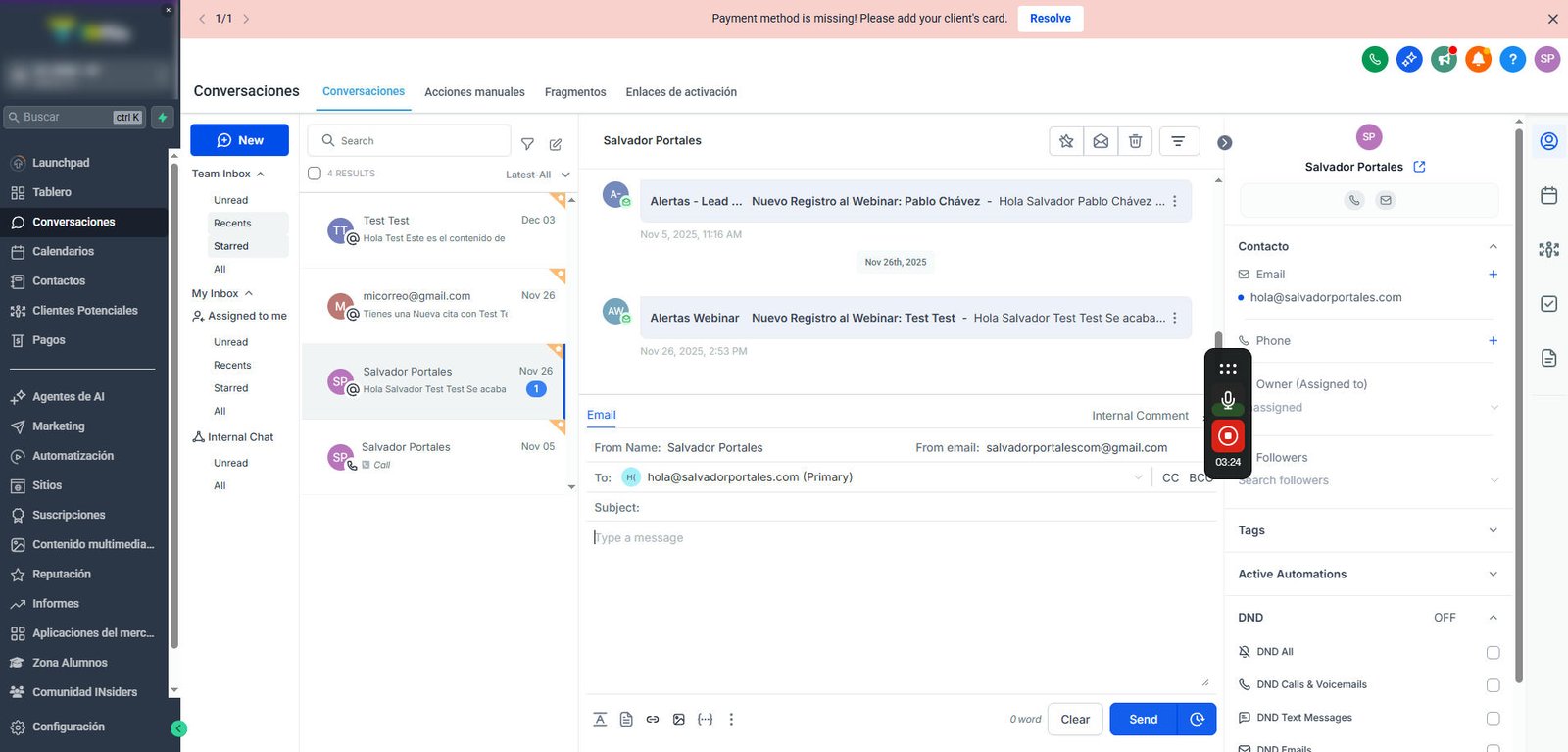This screenshot has height=752, width=1568.
Task: Open the Test Test conversation
Action: pos(435,229)
